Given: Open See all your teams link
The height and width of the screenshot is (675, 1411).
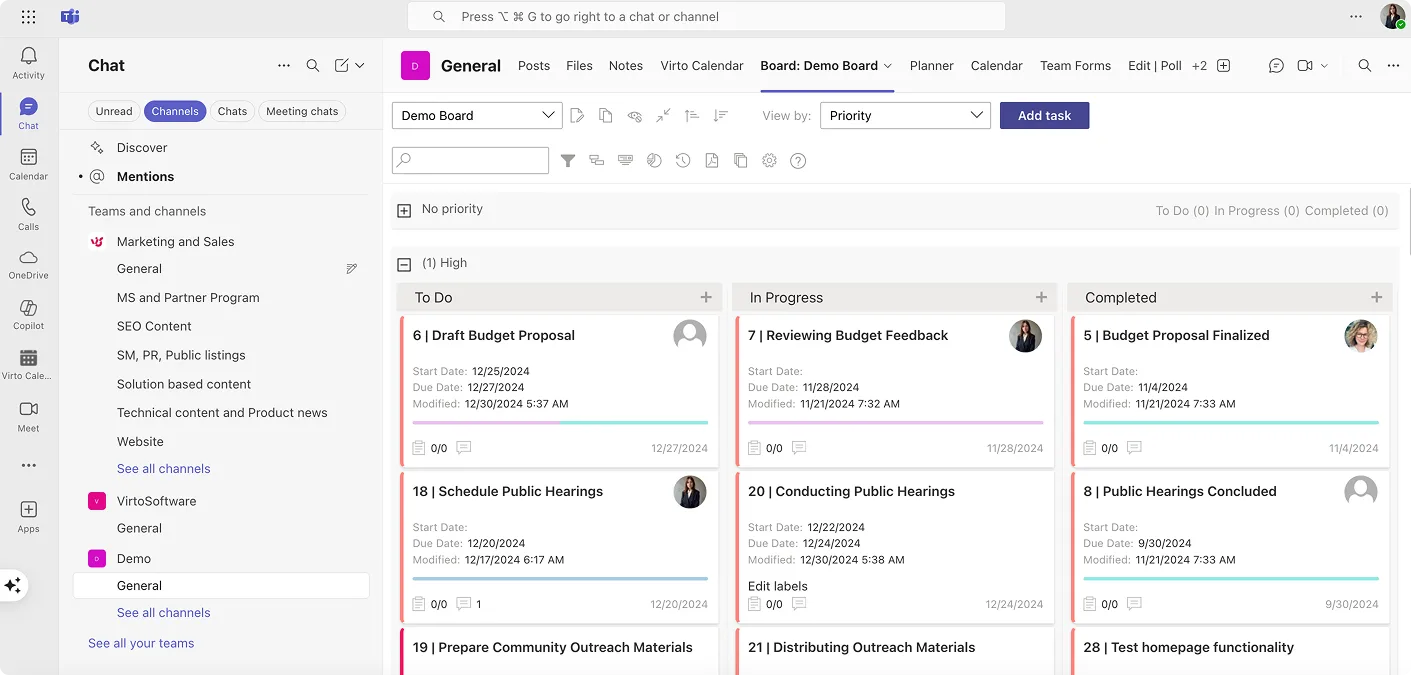Looking at the screenshot, I should tap(140, 642).
